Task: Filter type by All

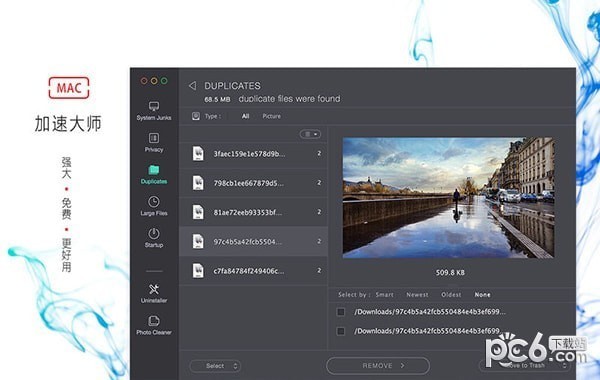Action: coord(245,116)
